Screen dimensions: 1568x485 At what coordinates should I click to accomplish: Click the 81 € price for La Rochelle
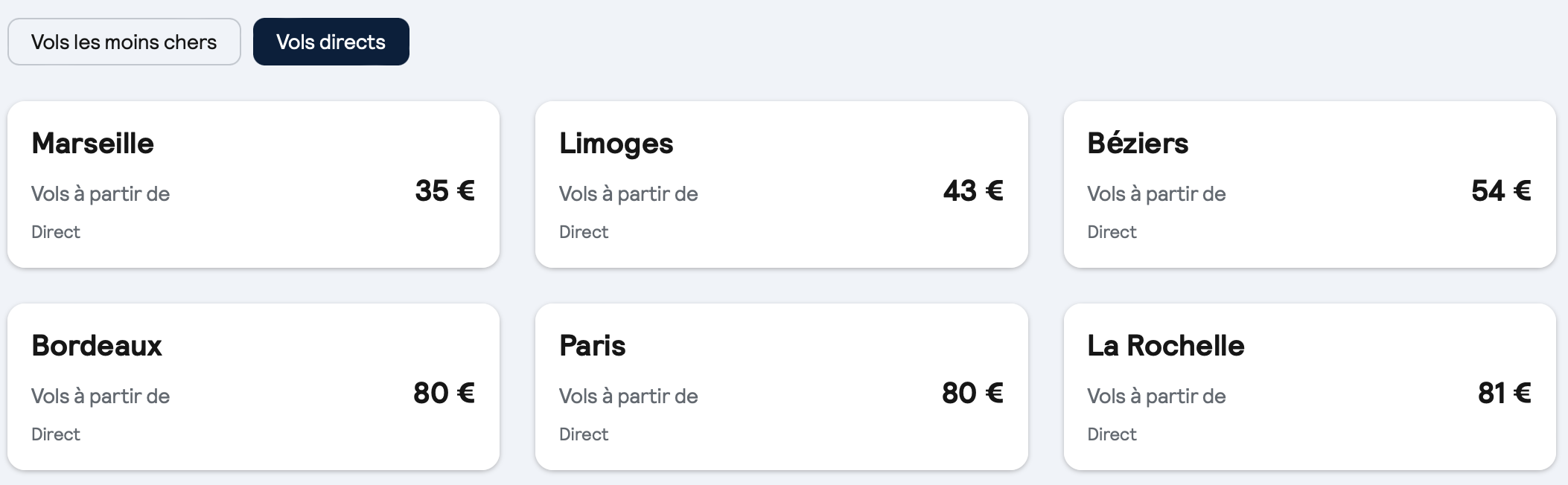pos(1505,394)
